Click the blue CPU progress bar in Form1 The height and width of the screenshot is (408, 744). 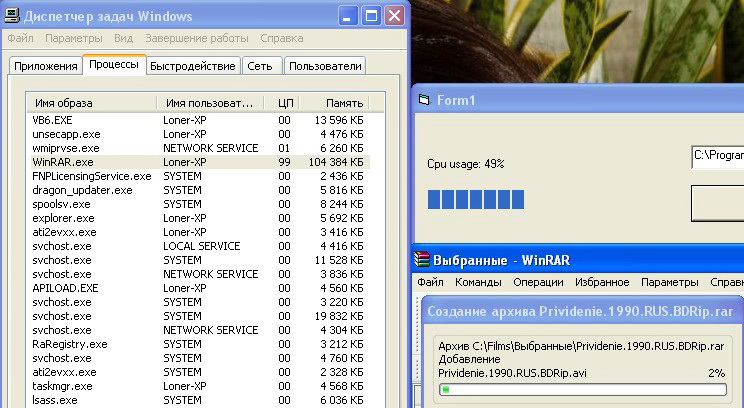[476, 199]
